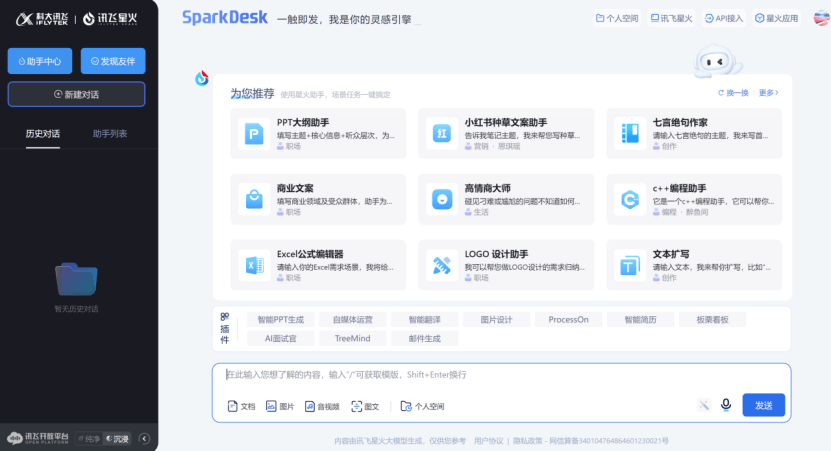Switch to 纯净 mode
The image size is (831, 451).
point(89,438)
